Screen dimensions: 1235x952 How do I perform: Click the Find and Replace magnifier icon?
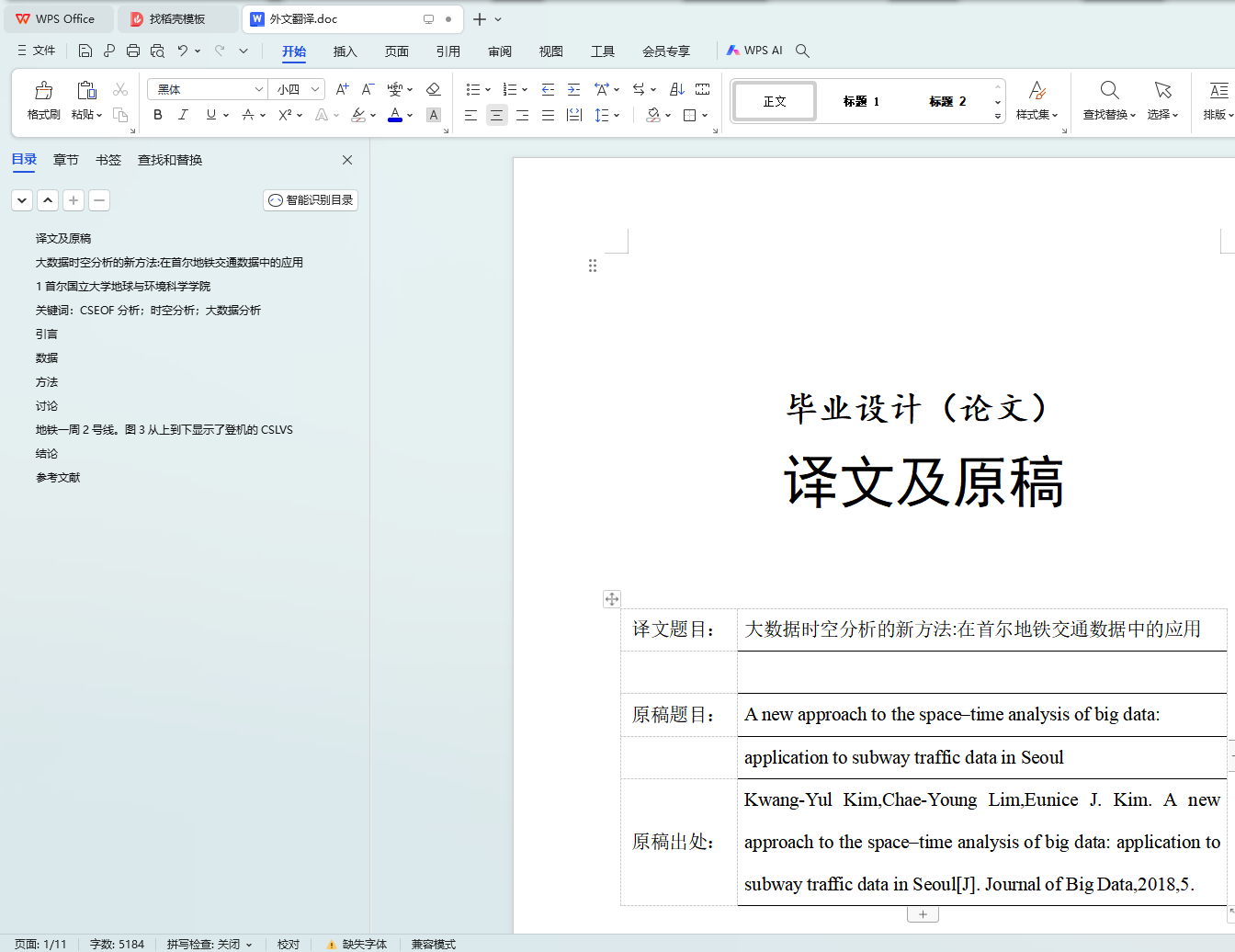tap(1109, 90)
